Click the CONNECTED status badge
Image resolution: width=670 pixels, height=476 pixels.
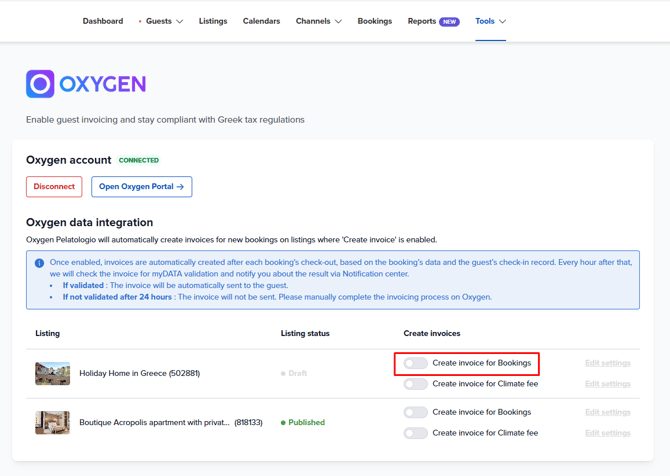(x=139, y=160)
